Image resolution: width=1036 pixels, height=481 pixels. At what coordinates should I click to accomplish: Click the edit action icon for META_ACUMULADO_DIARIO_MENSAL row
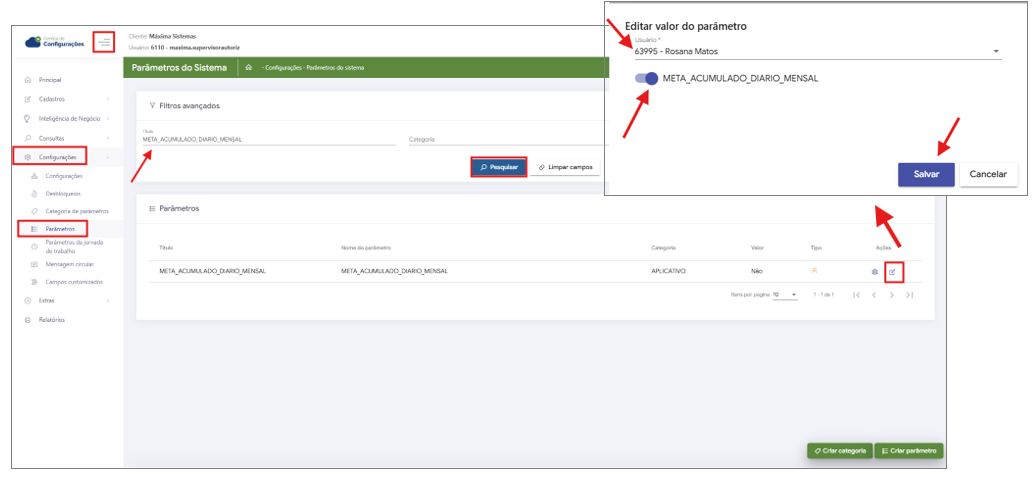coord(892,272)
